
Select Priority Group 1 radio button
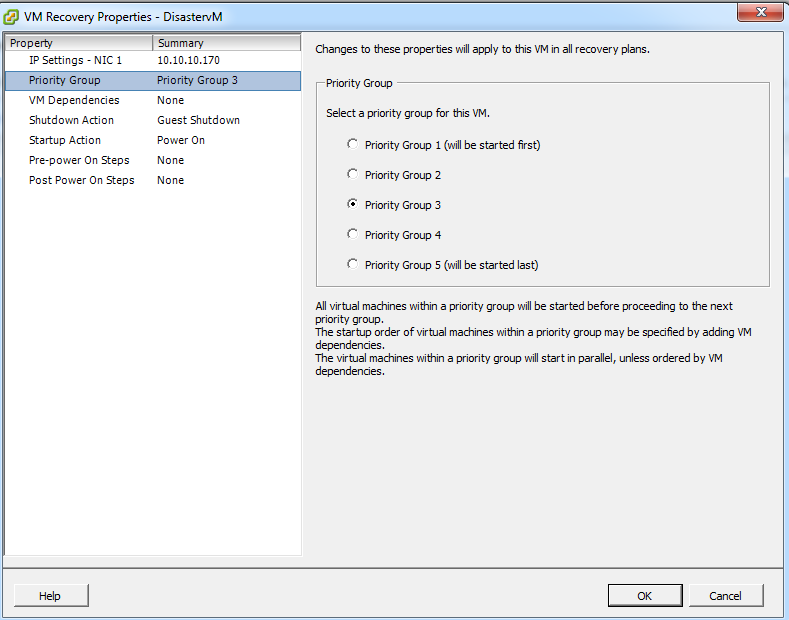tap(352, 144)
